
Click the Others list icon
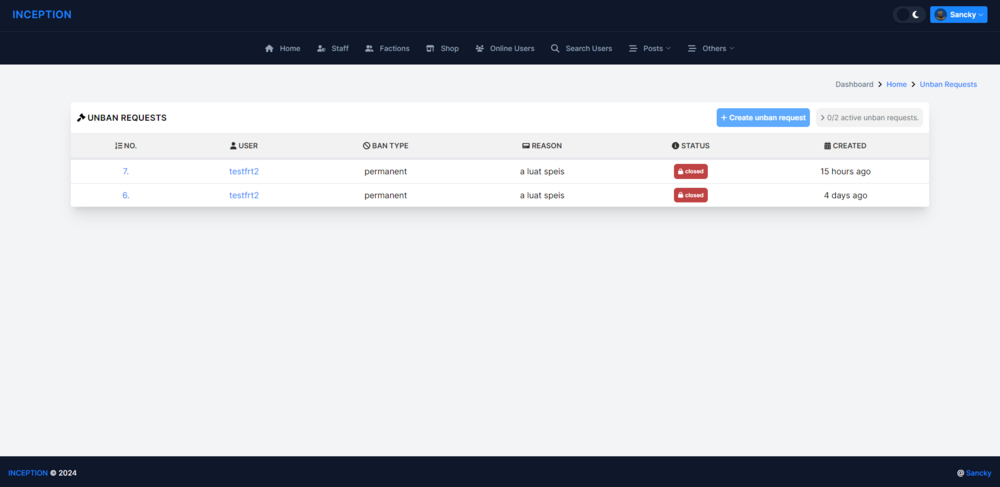(x=691, y=48)
